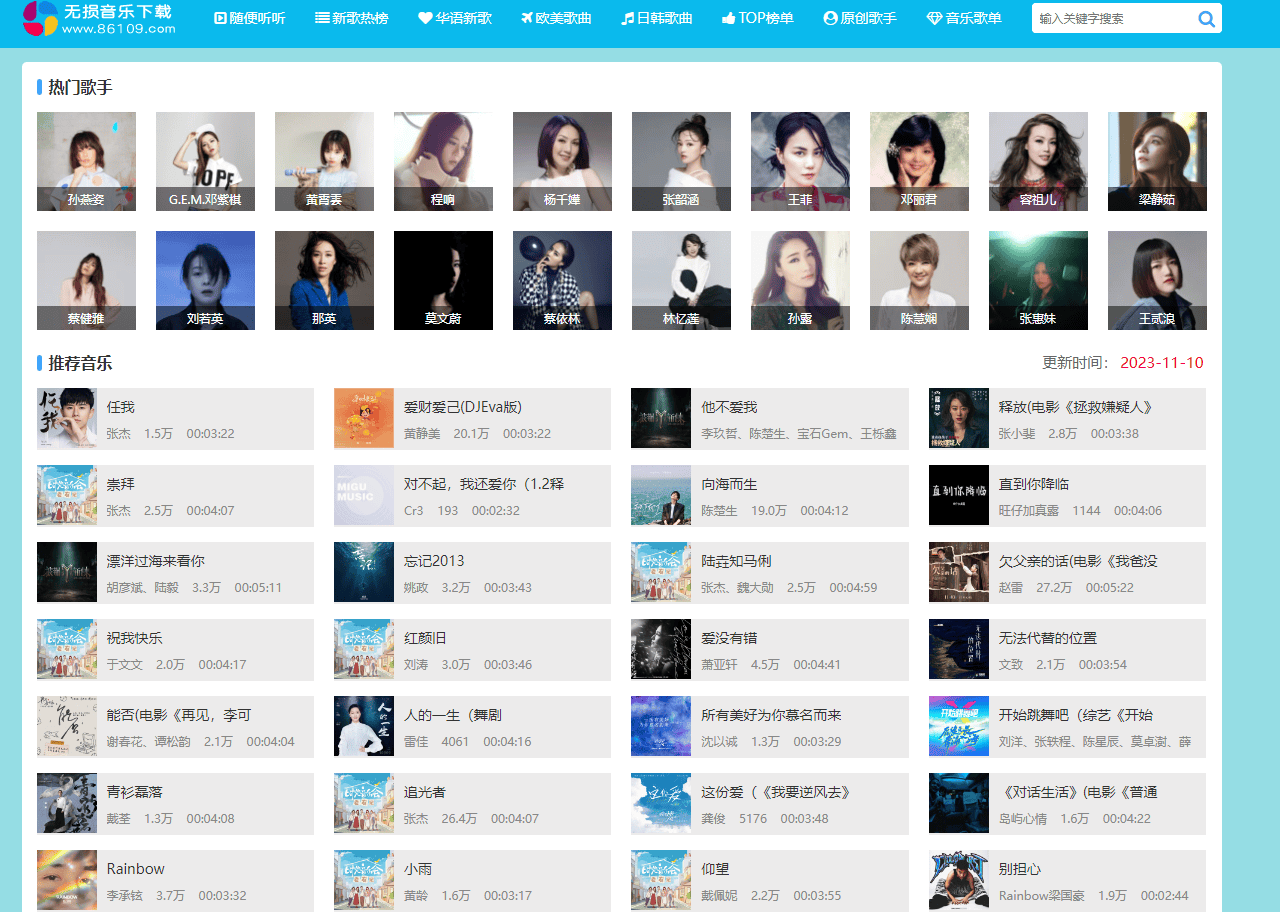This screenshot has height=912, width=1280.
Task: Click the search magnifier icon
Action: click(1206, 18)
